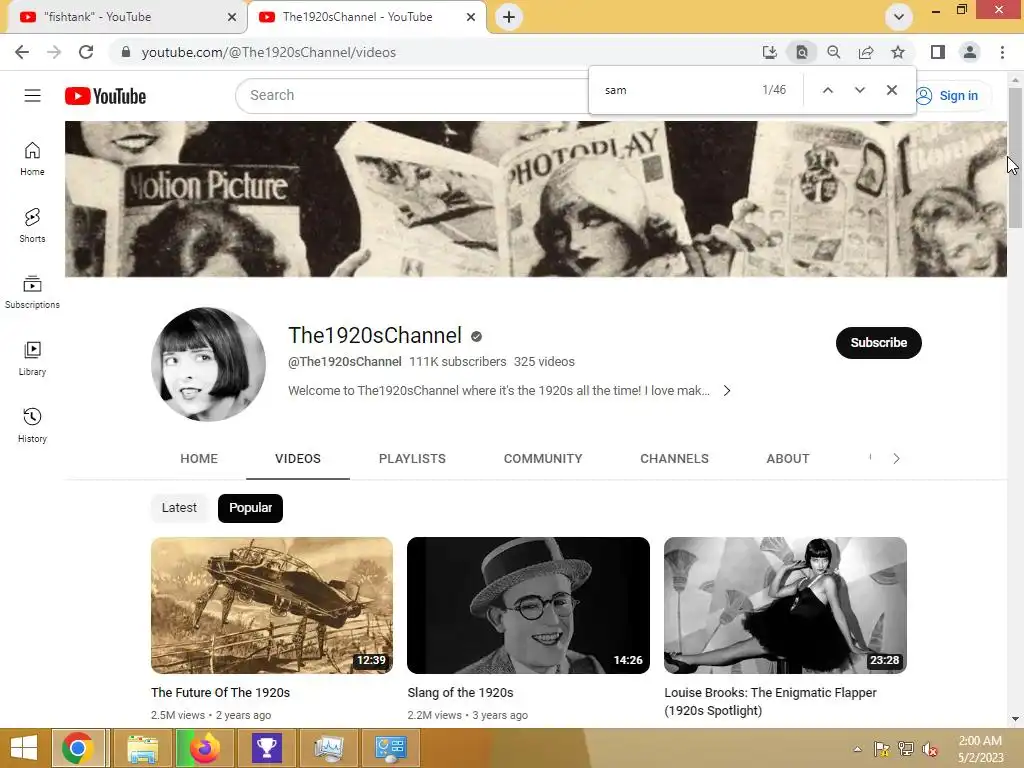The height and width of the screenshot is (768, 1024).
Task: Open The Future Of The 1920s thumbnail
Action: [272, 605]
